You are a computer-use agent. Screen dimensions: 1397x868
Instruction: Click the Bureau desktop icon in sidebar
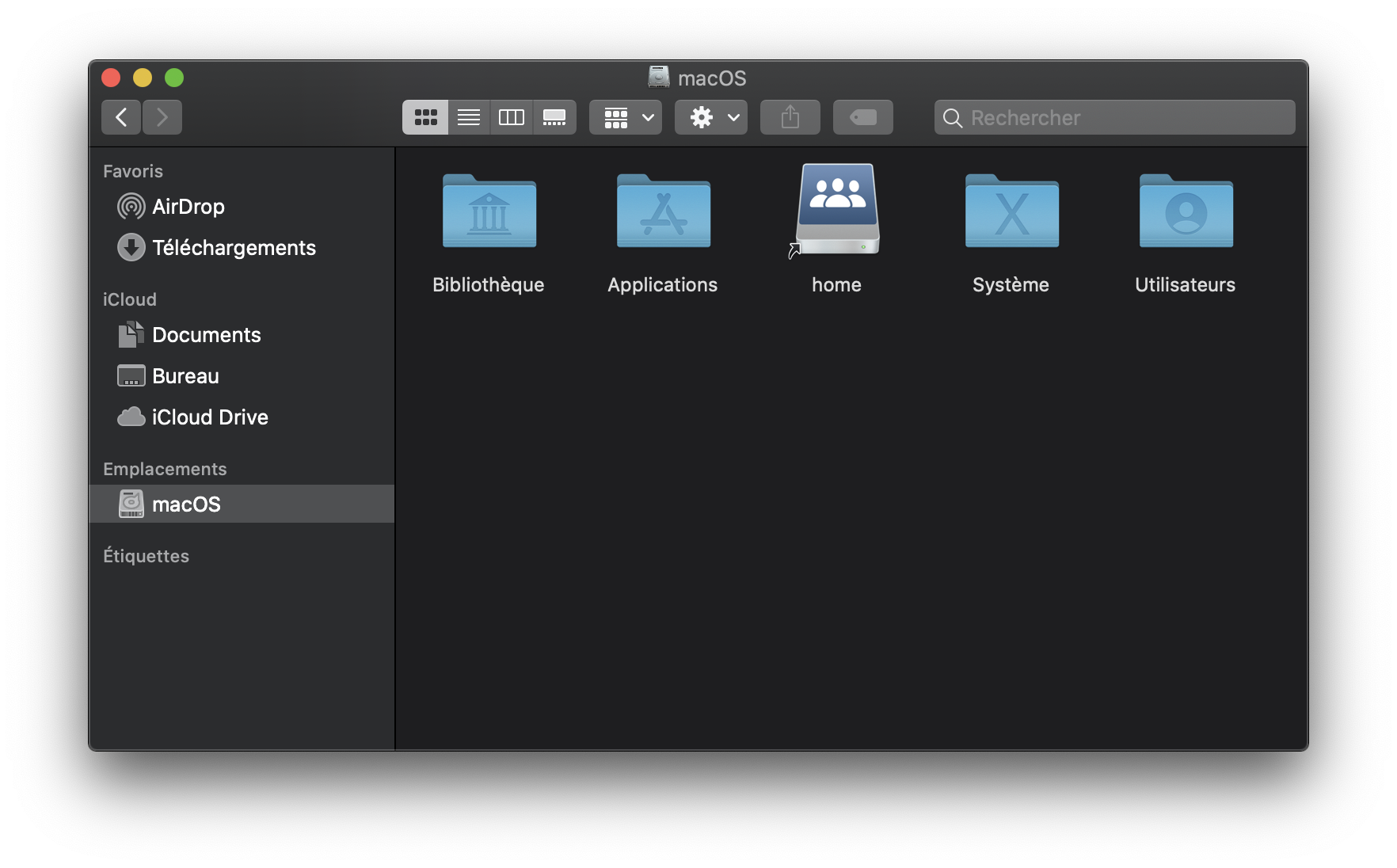click(x=131, y=375)
